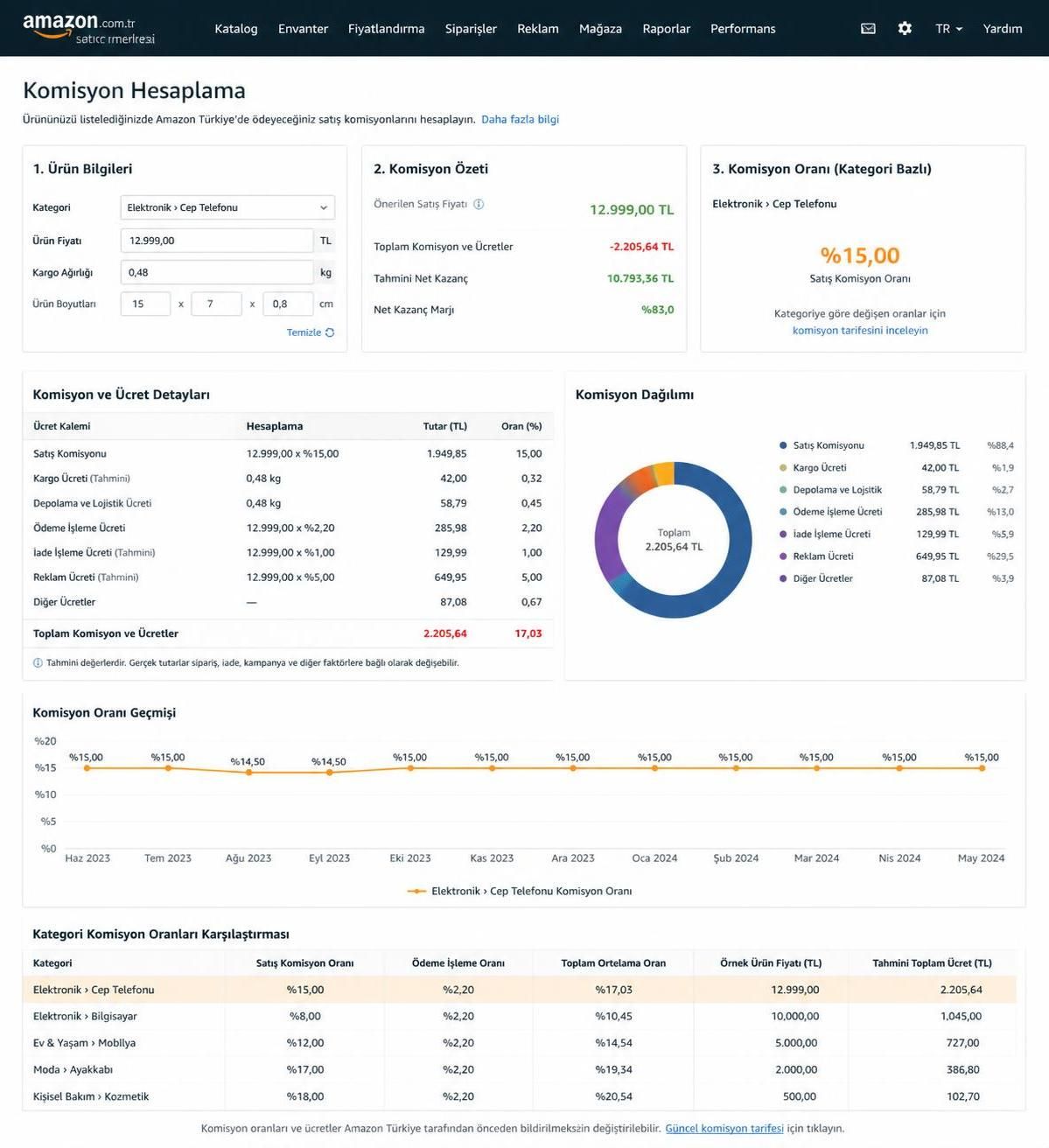Open the Fiyatlandırma menu
This screenshot has width=1049, height=1148.
pyautogui.click(x=386, y=29)
